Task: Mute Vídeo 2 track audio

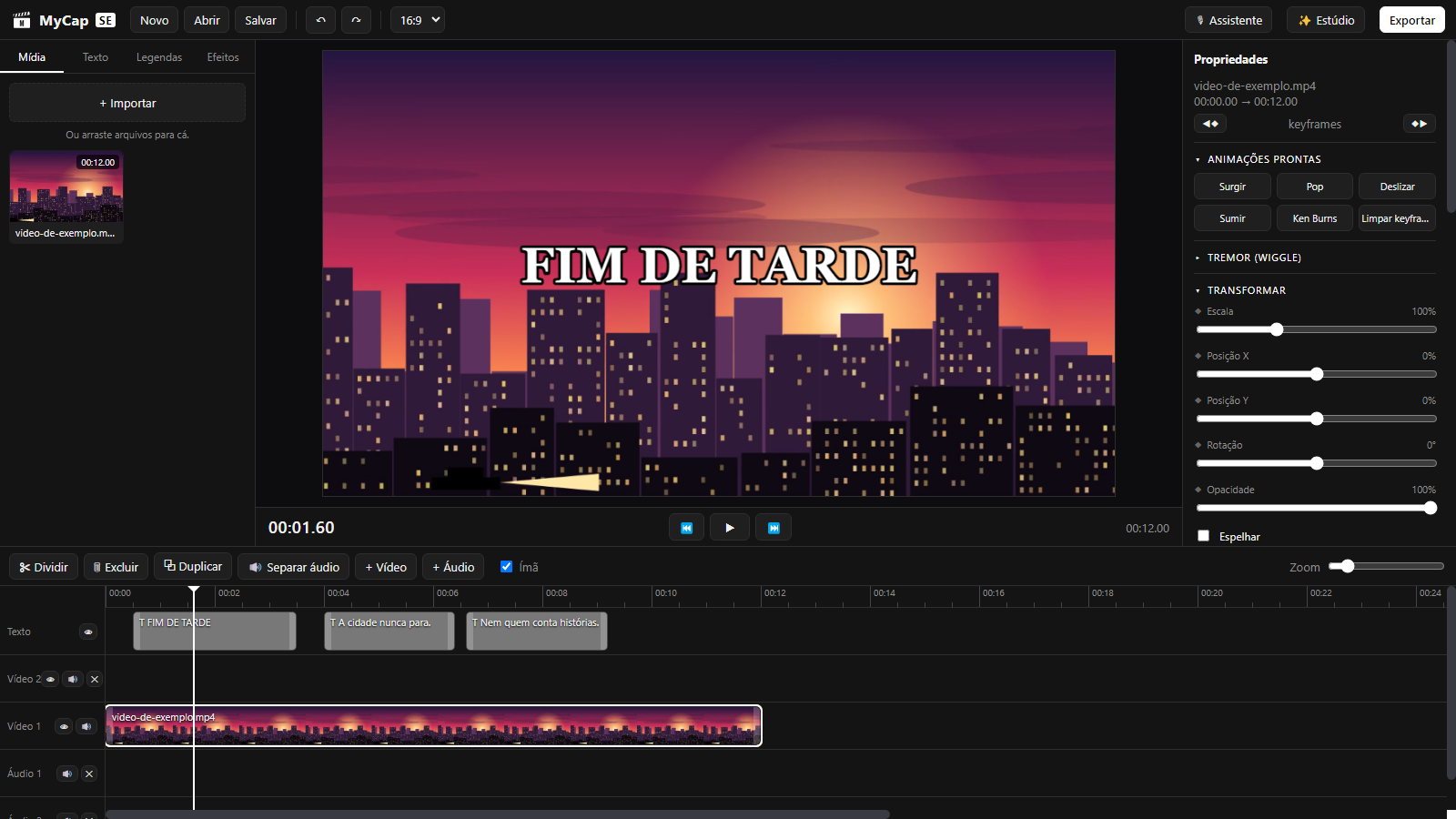Action: tap(73, 679)
